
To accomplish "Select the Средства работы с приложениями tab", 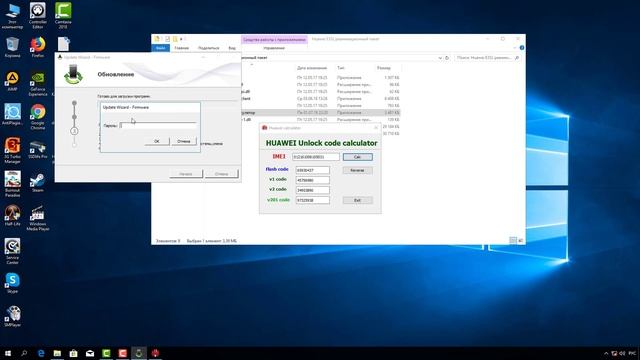I will (x=274, y=40).
